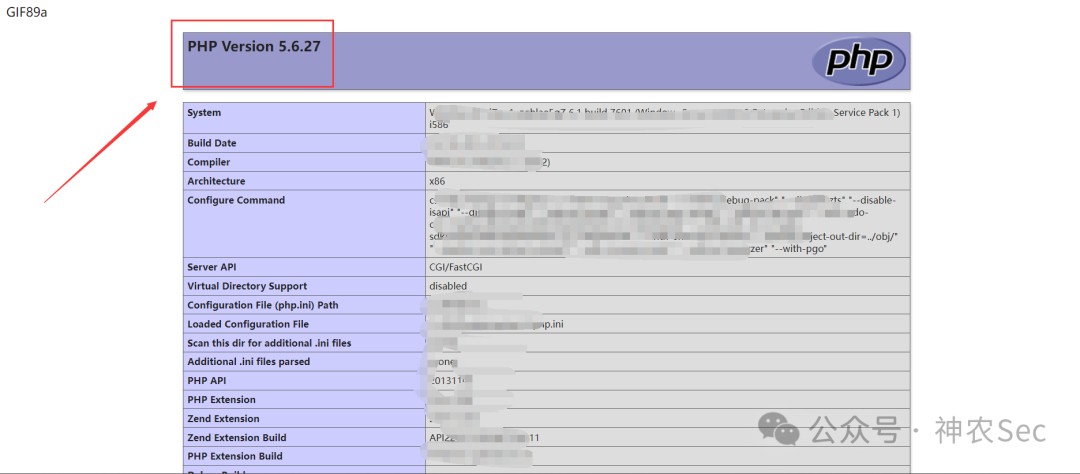Click the GIF89a text at the top
Screen dimensions: 1080x474
coord(27,14)
